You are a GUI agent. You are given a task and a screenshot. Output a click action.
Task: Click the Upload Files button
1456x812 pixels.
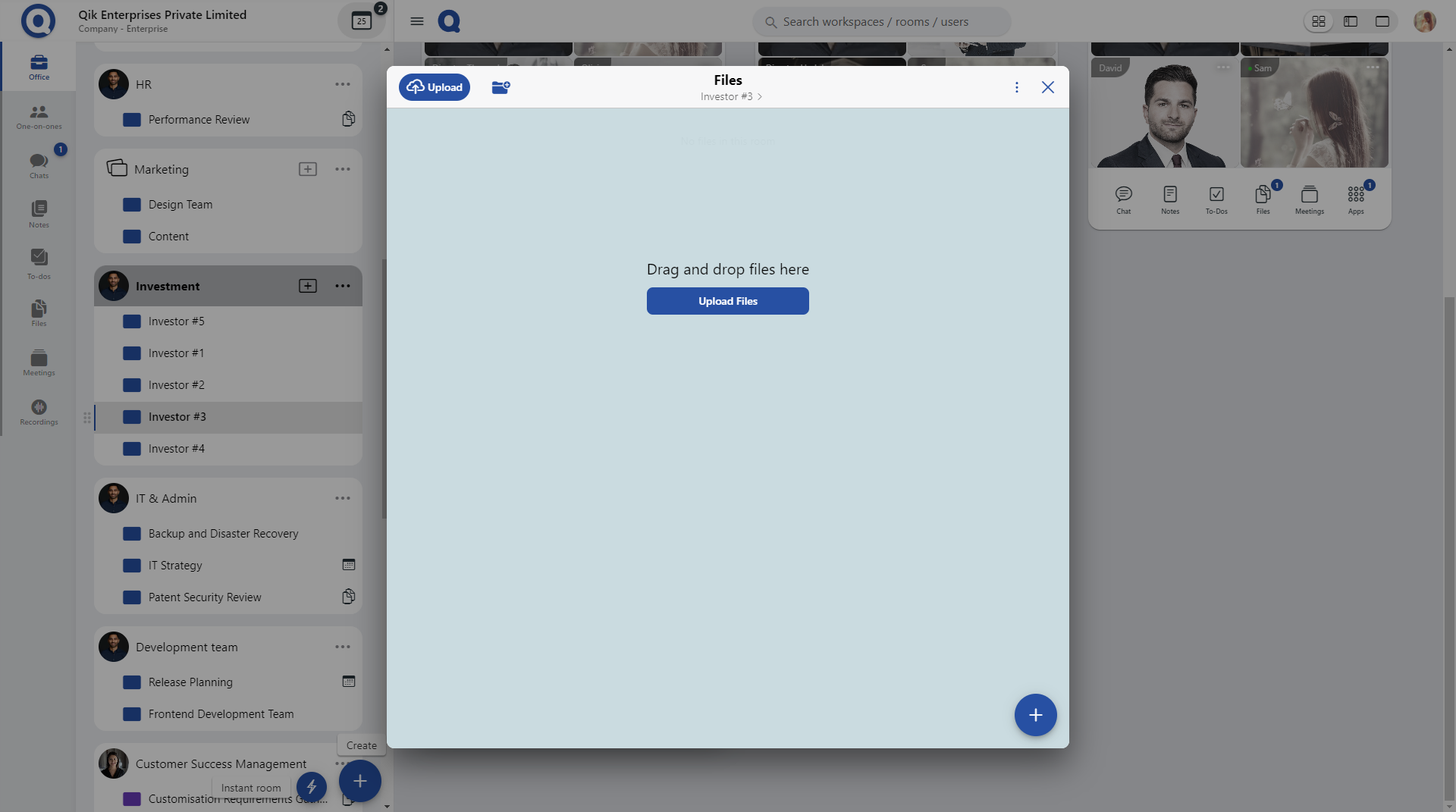pyautogui.click(x=727, y=301)
